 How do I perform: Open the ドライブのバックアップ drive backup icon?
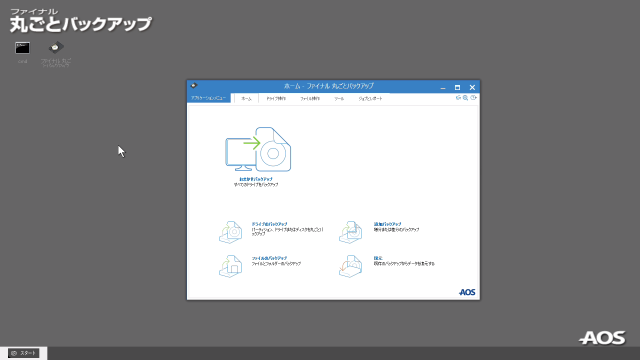231,232
